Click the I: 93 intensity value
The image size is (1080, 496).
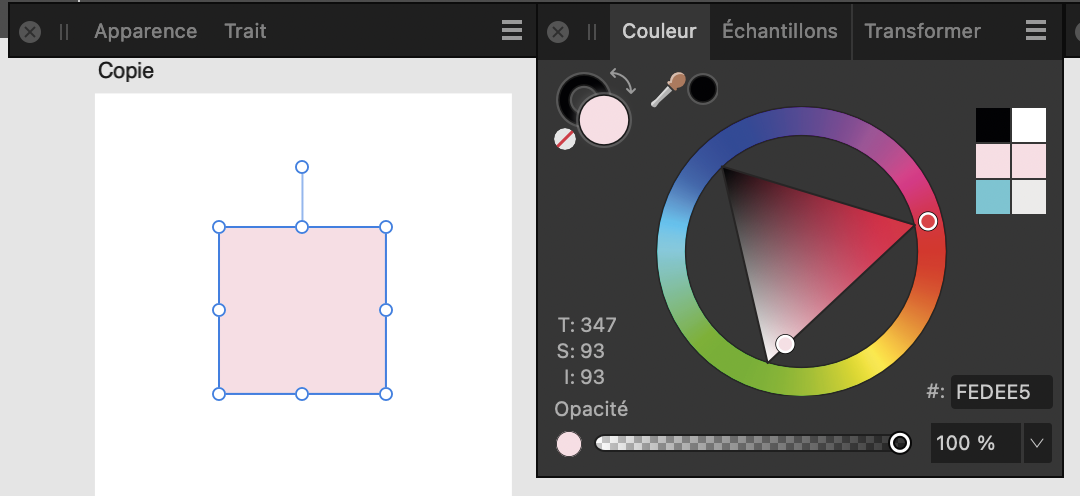583,378
